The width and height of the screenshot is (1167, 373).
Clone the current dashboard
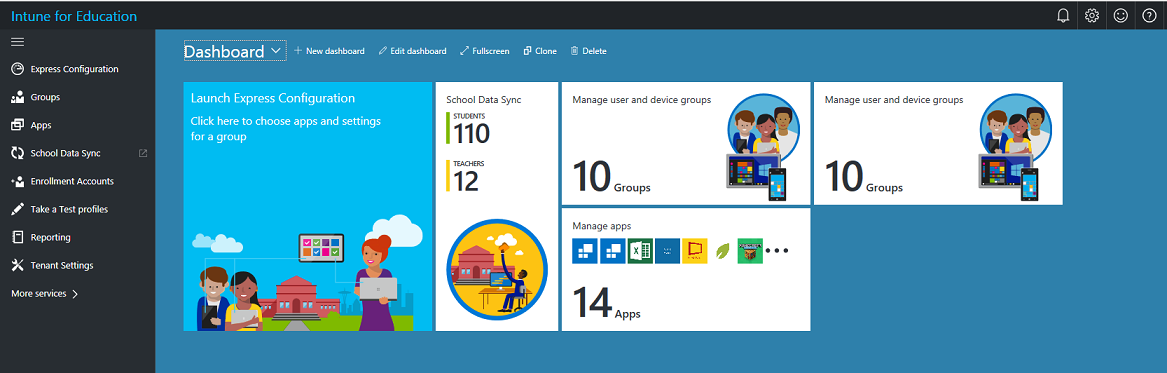tap(540, 51)
